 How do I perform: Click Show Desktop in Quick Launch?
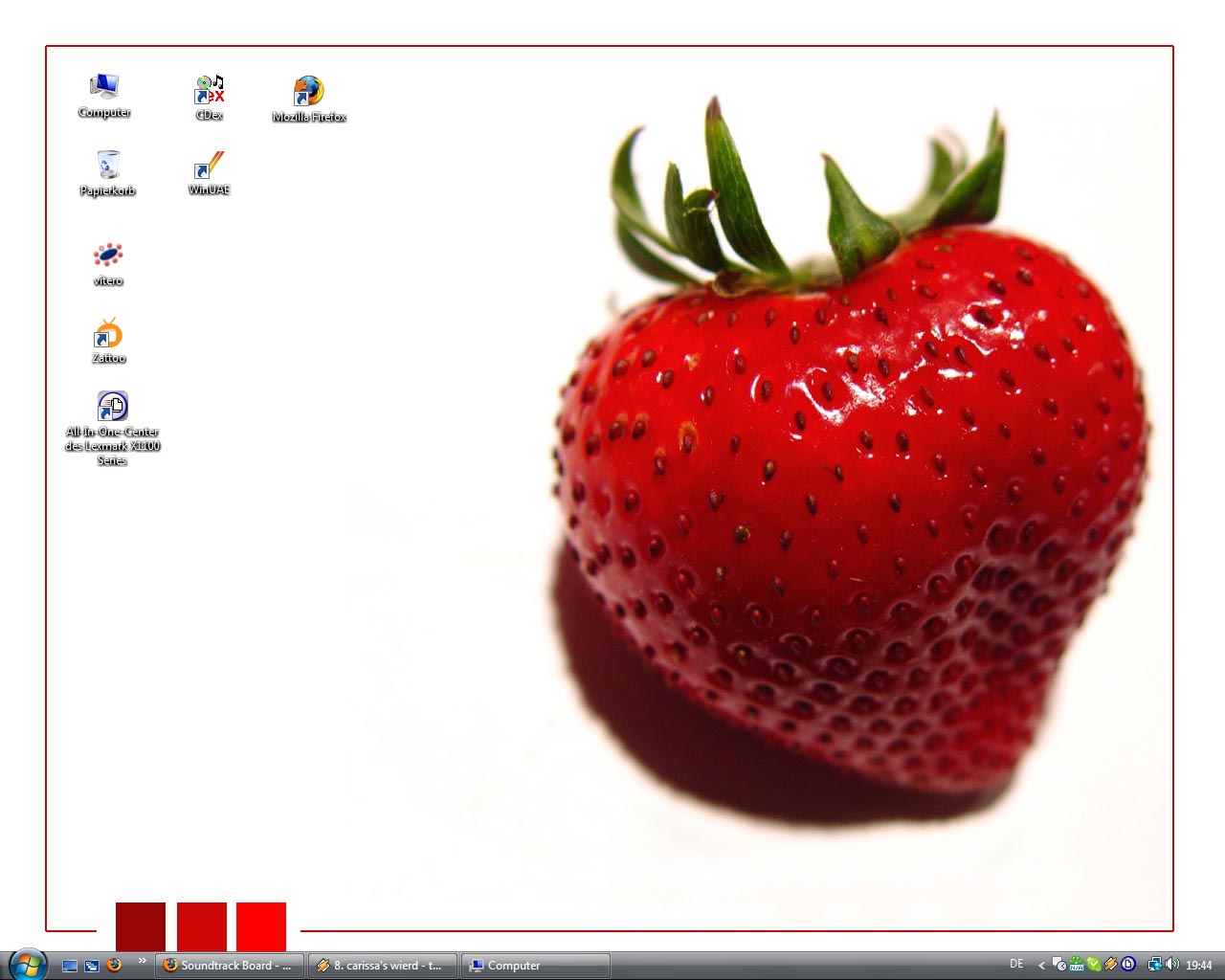coord(70,966)
